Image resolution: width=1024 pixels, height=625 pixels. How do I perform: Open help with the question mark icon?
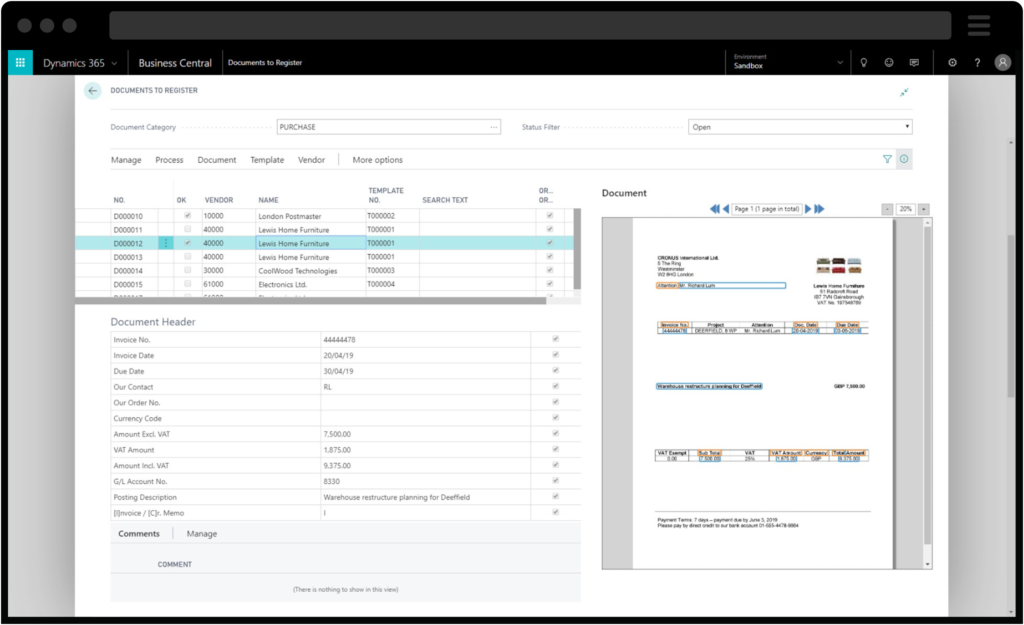977,62
